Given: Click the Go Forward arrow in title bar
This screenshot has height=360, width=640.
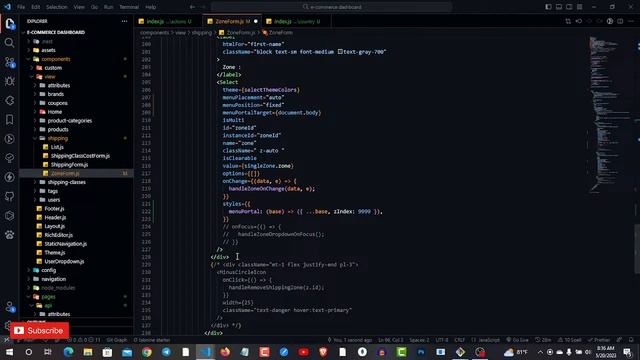Looking at the screenshot, I should pos(203,7).
